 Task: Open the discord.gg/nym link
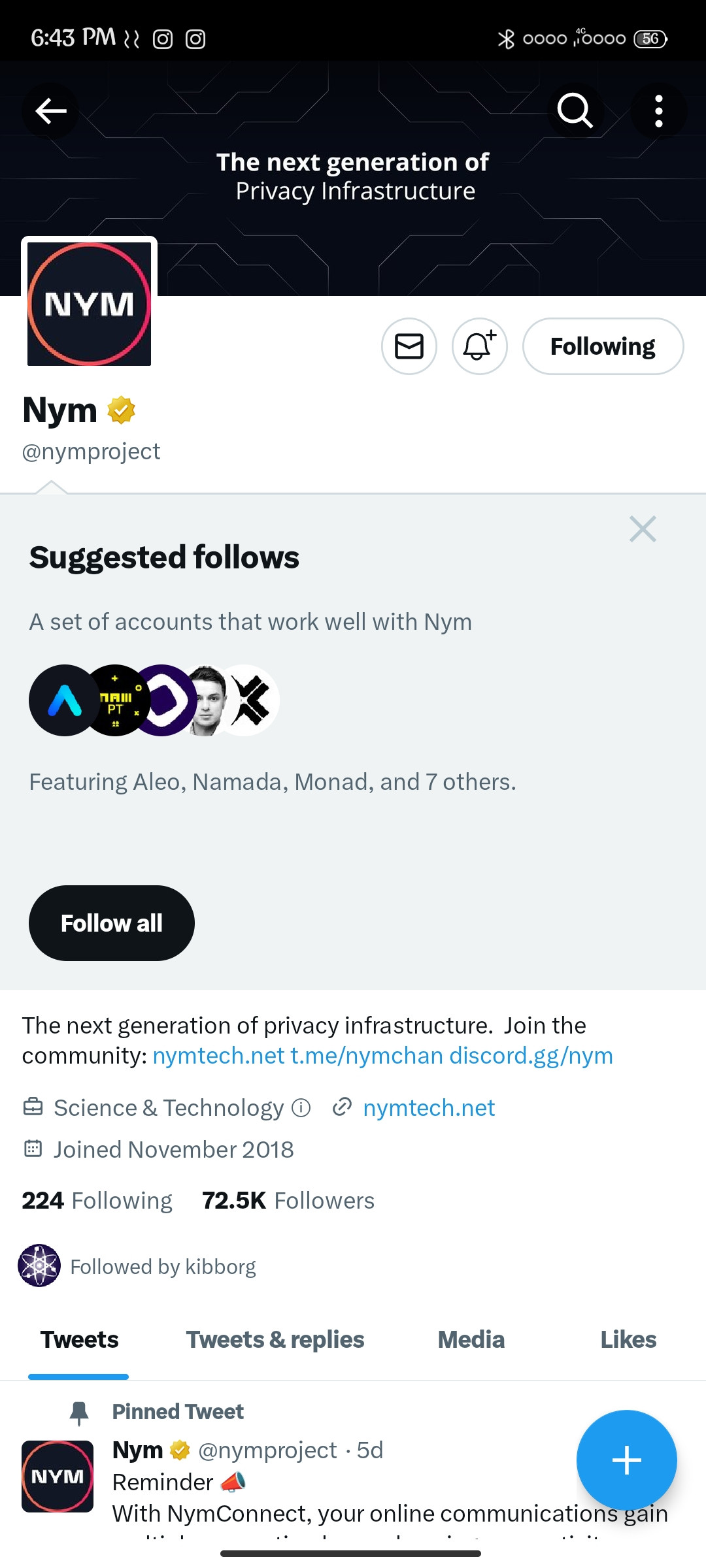pos(531,1056)
